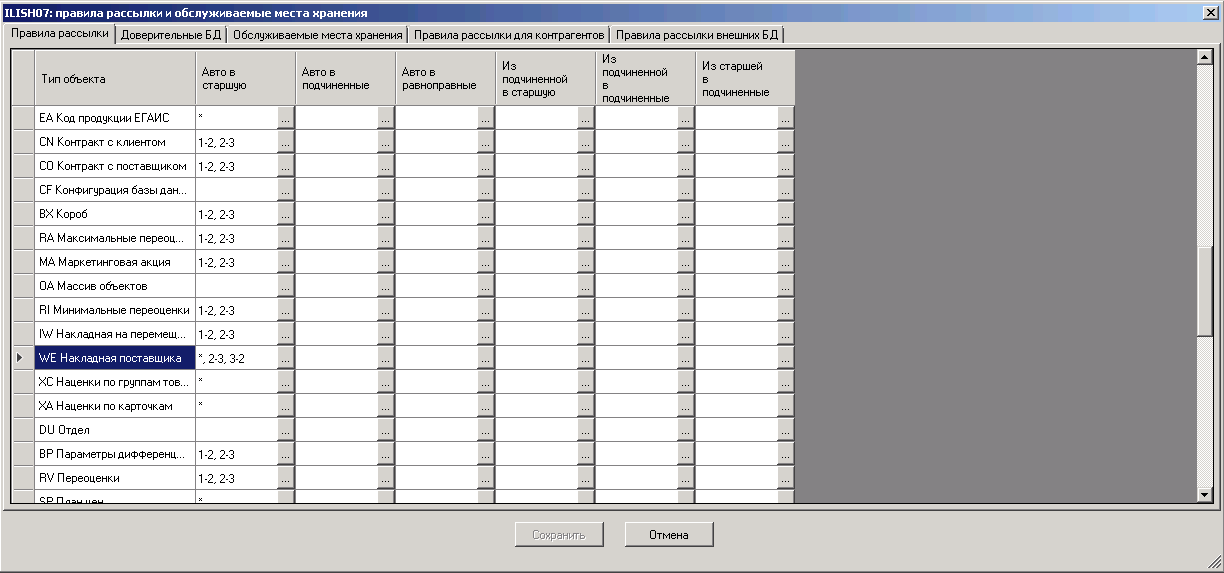Screen dimensions: 1224x573
Task: Click the Авто в равноправные column header
Action: [x=445, y=78]
